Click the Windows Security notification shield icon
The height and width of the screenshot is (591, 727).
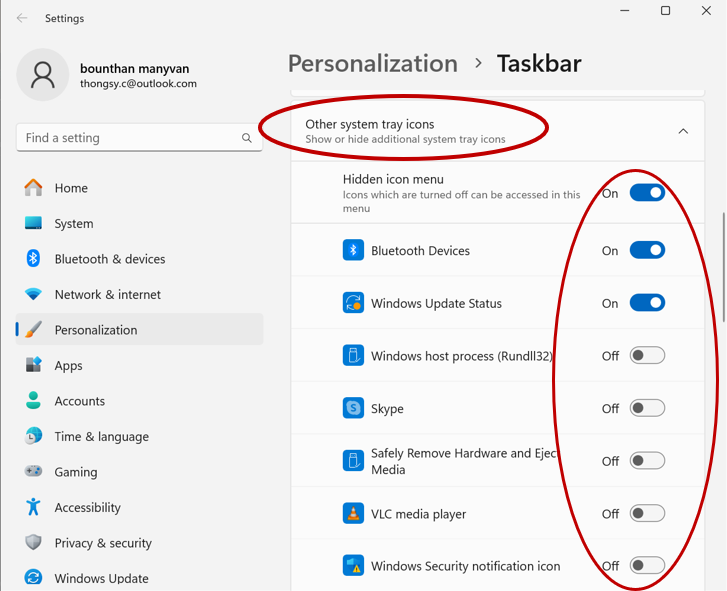[353, 566]
